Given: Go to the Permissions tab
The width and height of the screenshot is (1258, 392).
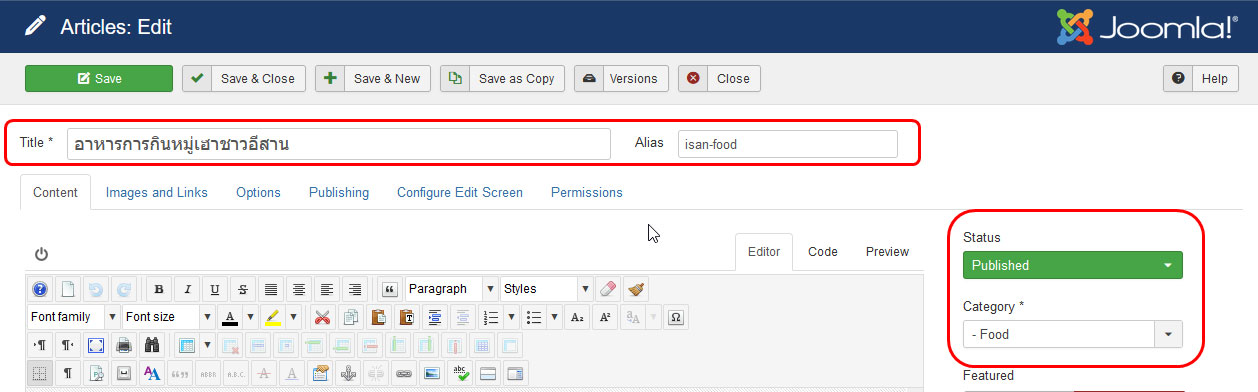Looking at the screenshot, I should tap(587, 192).
